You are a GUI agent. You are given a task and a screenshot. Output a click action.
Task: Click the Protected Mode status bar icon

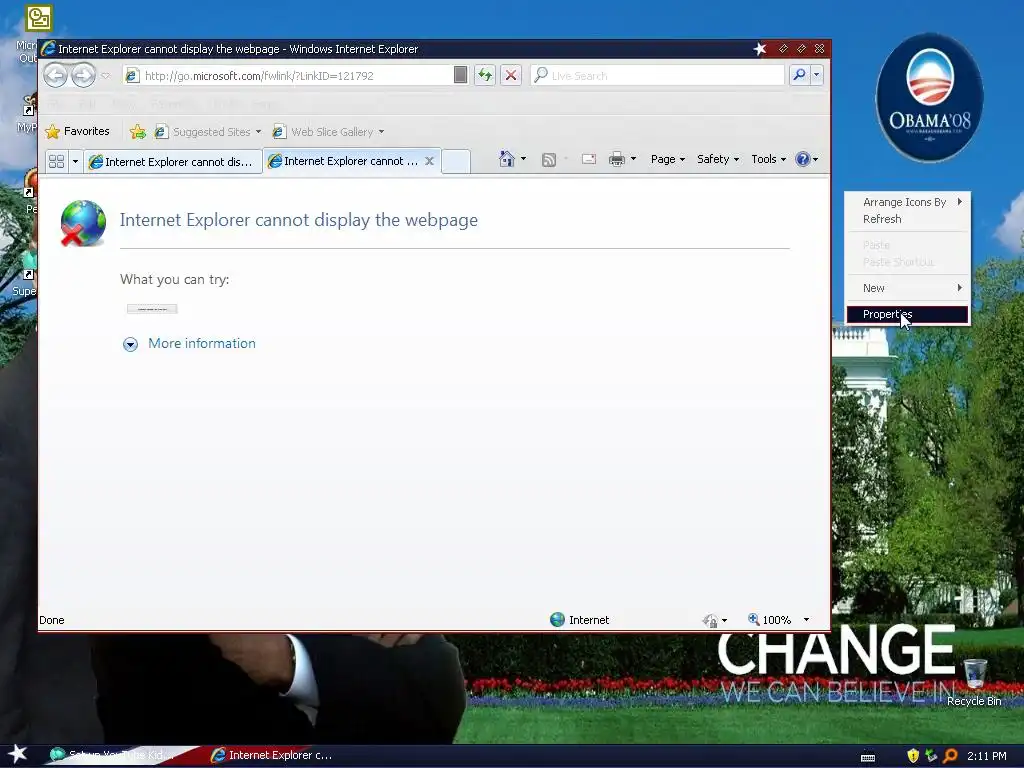tap(710, 620)
